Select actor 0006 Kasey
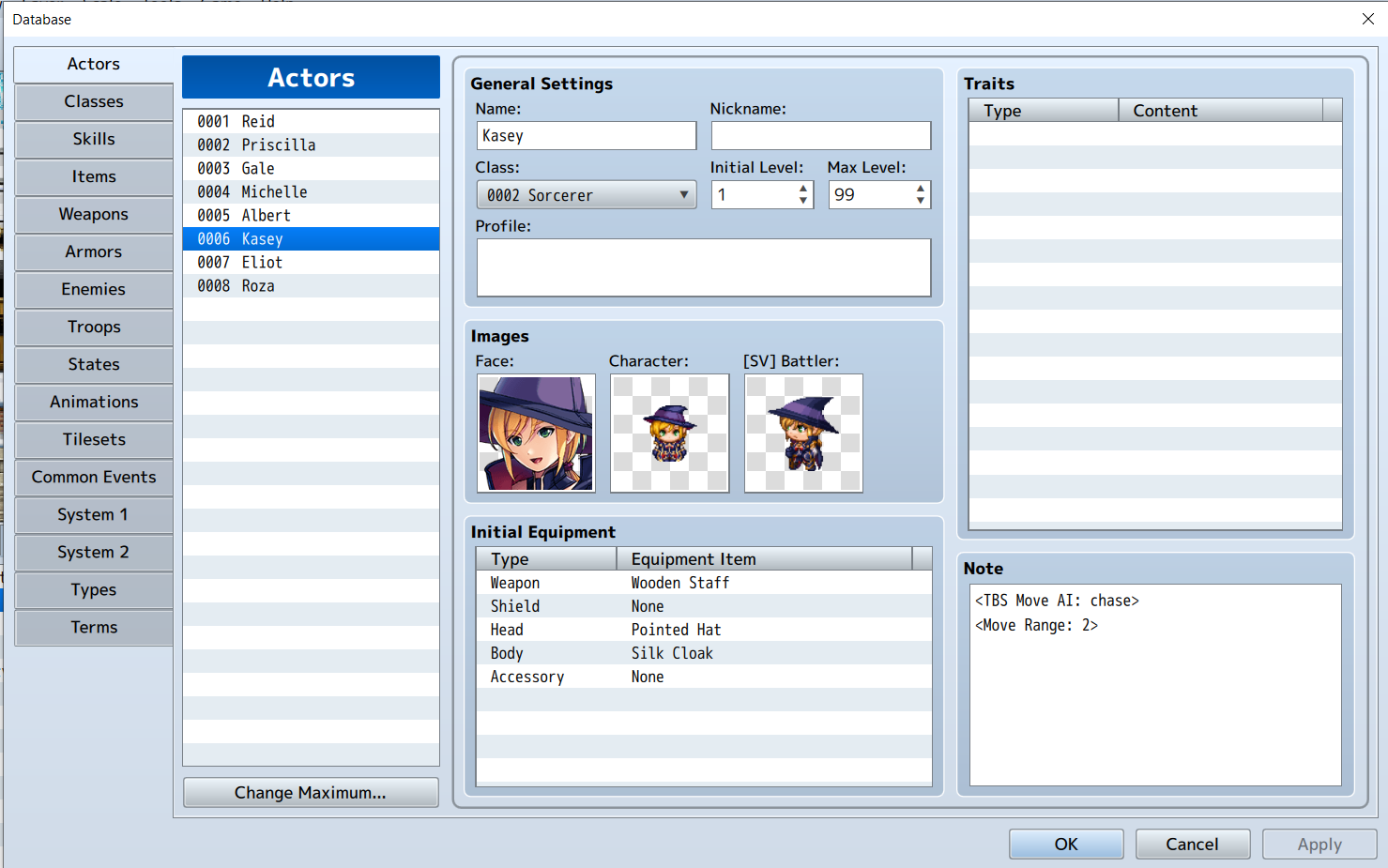This screenshot has width=1388, height=868. tap(311, 239)
